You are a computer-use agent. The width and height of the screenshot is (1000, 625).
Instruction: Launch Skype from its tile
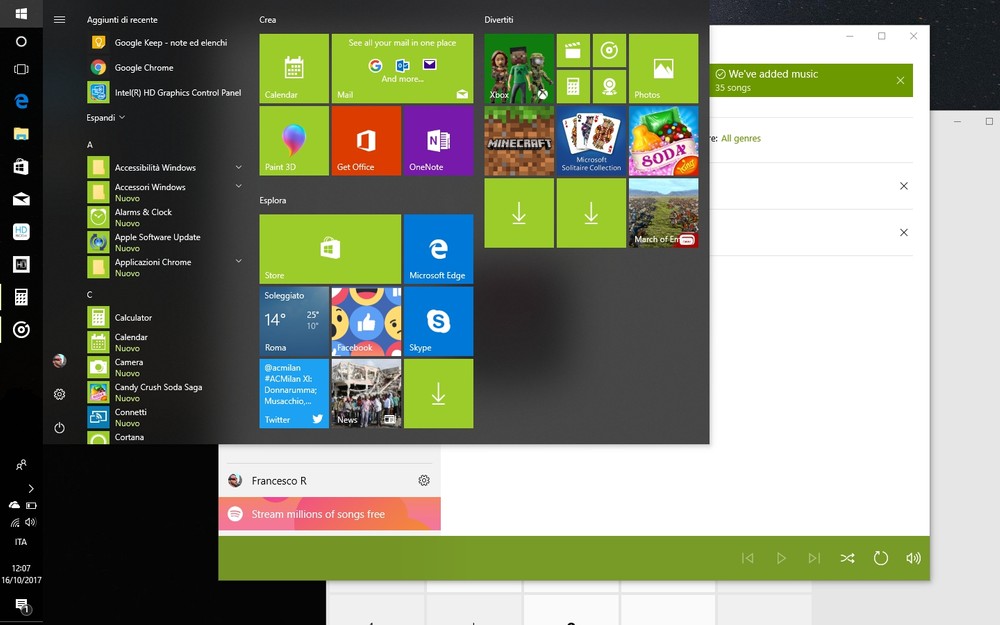pyautogui.click(x=438, y=321)
